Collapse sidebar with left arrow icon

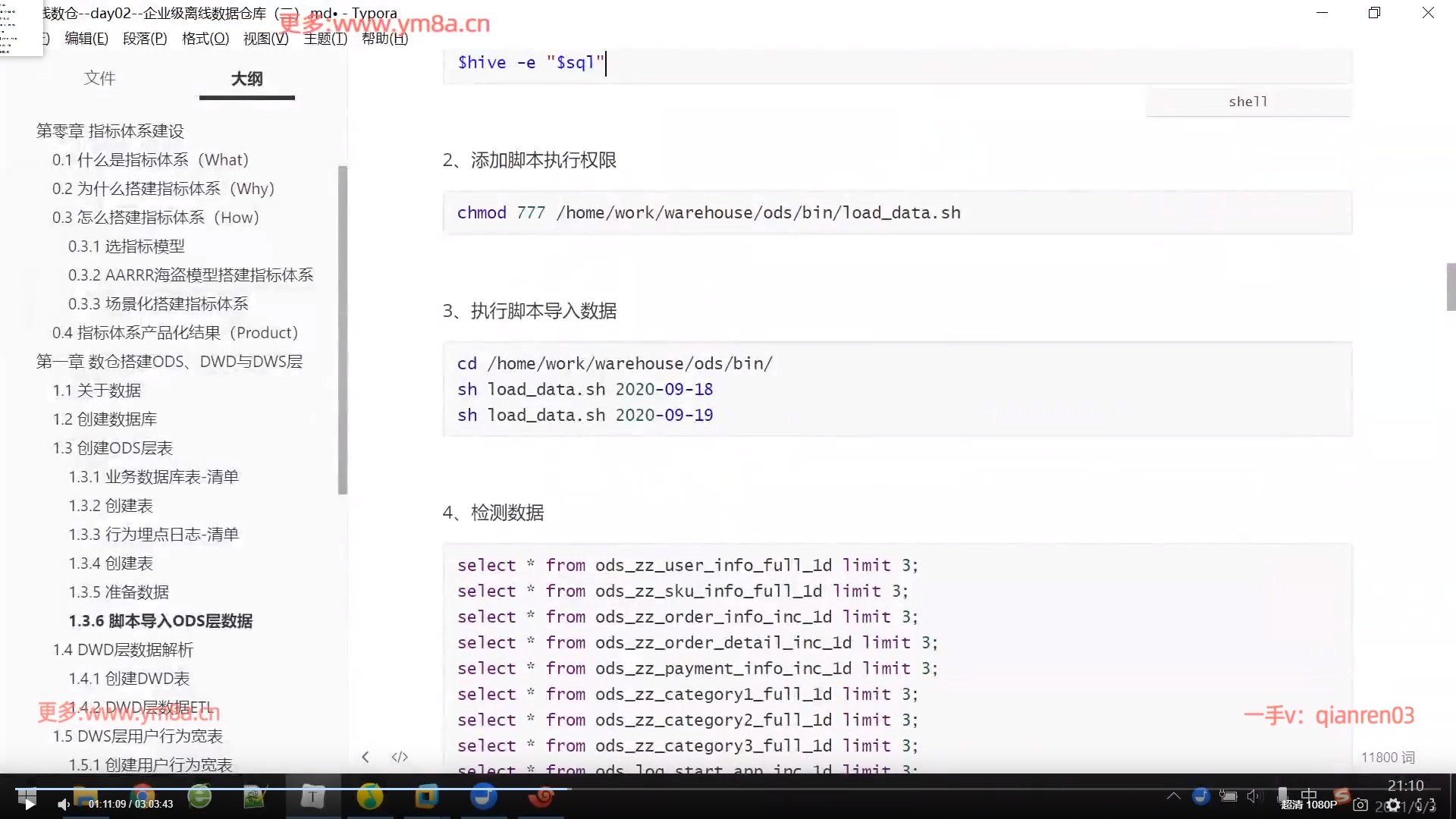366,757
